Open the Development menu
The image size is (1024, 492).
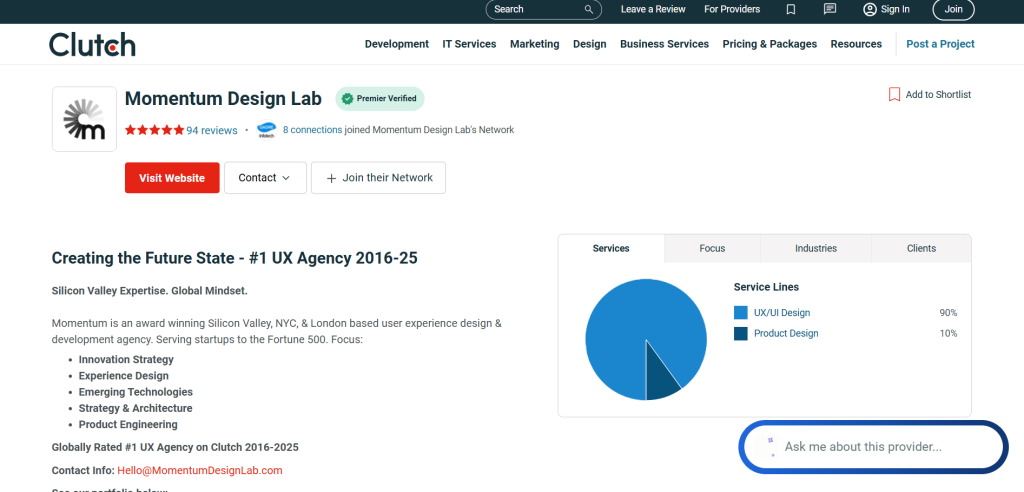coord(396,44)
